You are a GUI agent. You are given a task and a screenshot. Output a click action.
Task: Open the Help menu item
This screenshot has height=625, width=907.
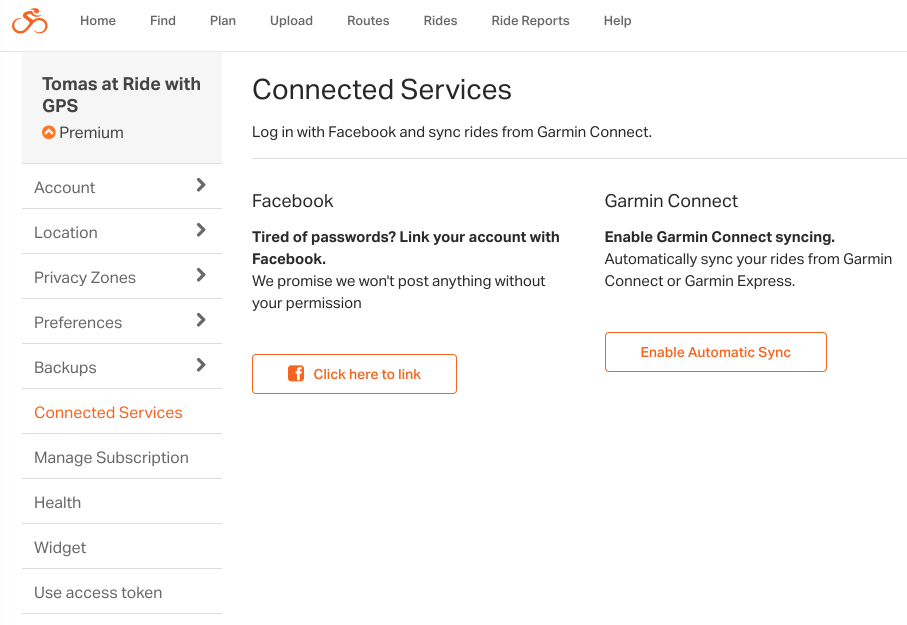point(617,21)
